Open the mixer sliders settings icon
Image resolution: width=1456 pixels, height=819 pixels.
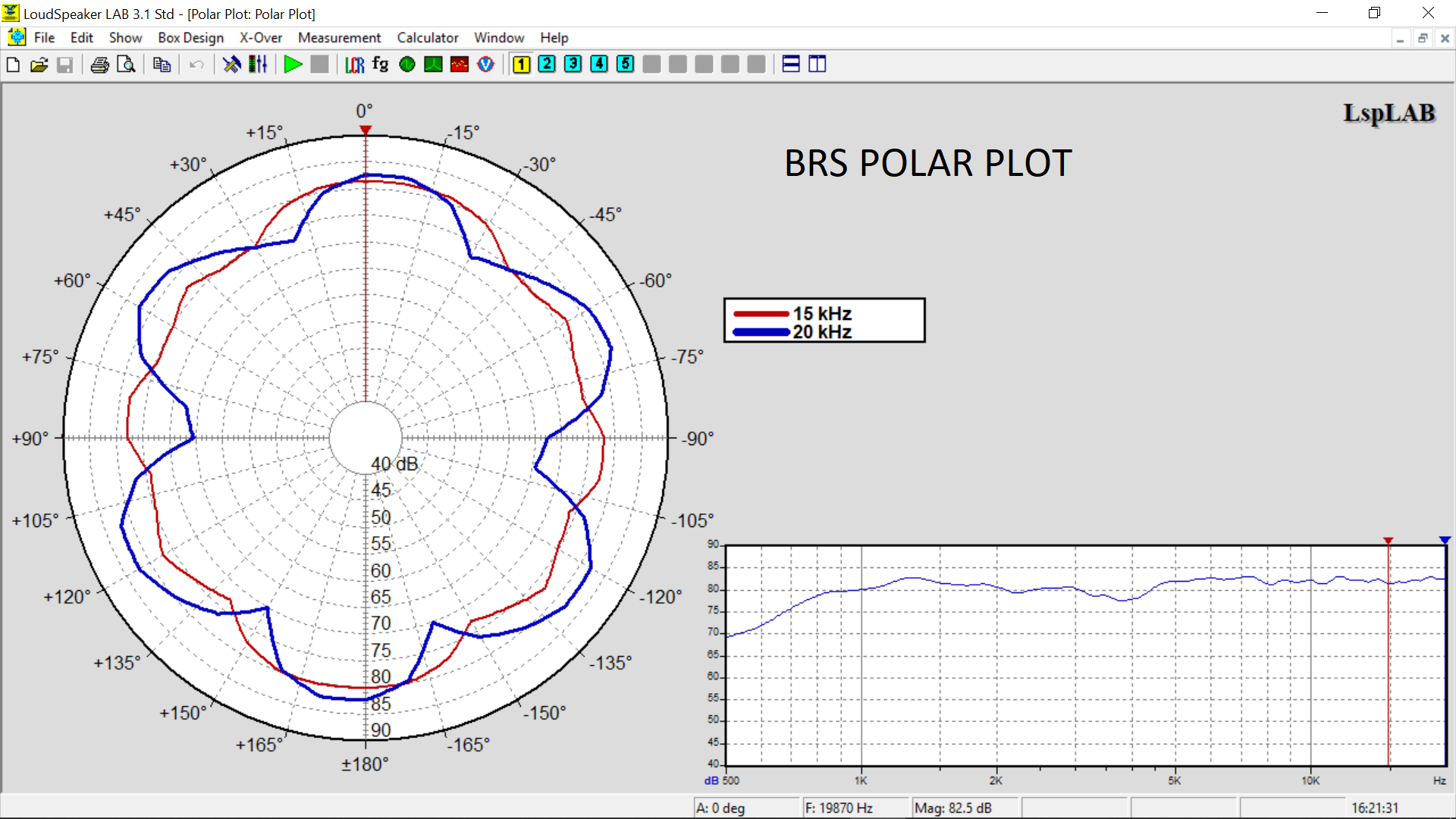(258, 64)
